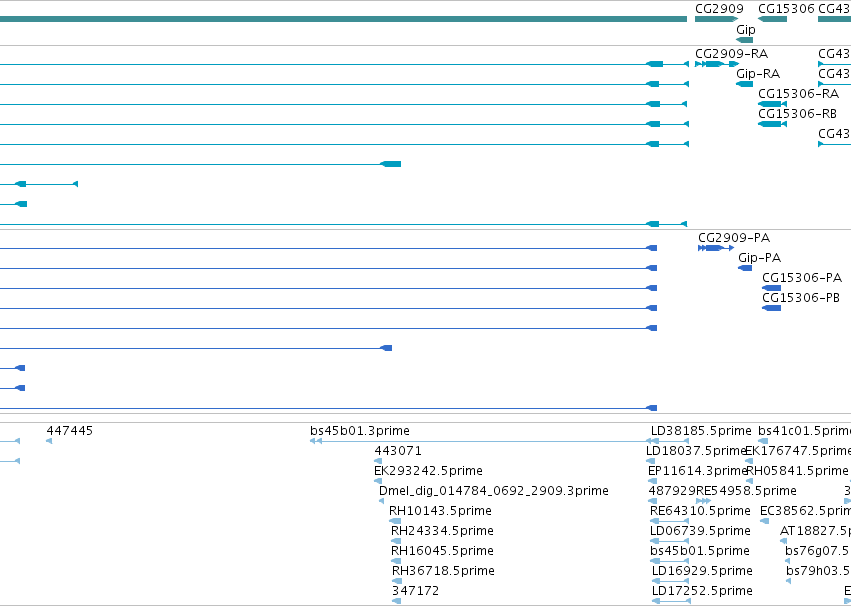The height and width of the screenshot is (606, 851).
Task: Select the RH10143.5prime EST
Action: tap(440, 511)
